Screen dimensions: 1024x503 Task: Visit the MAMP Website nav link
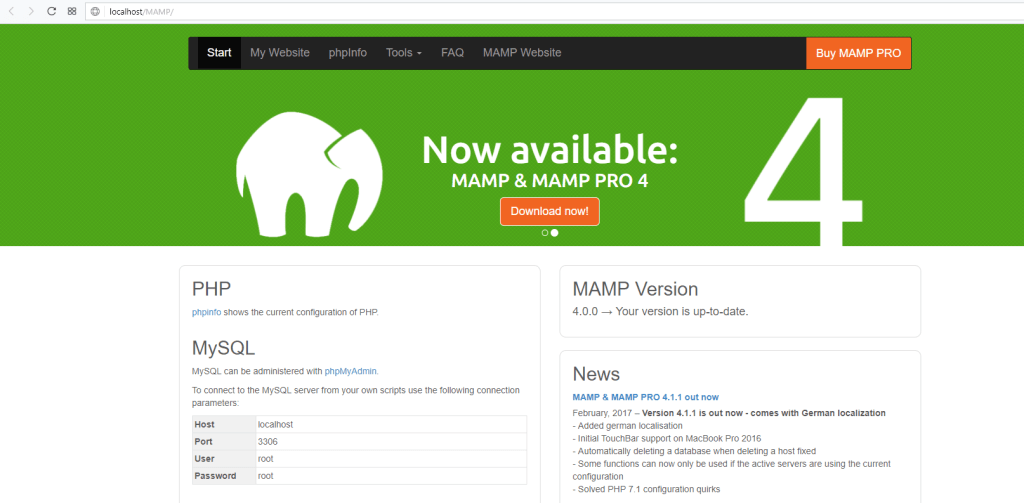pyautogui.click(x=522, y=53)
